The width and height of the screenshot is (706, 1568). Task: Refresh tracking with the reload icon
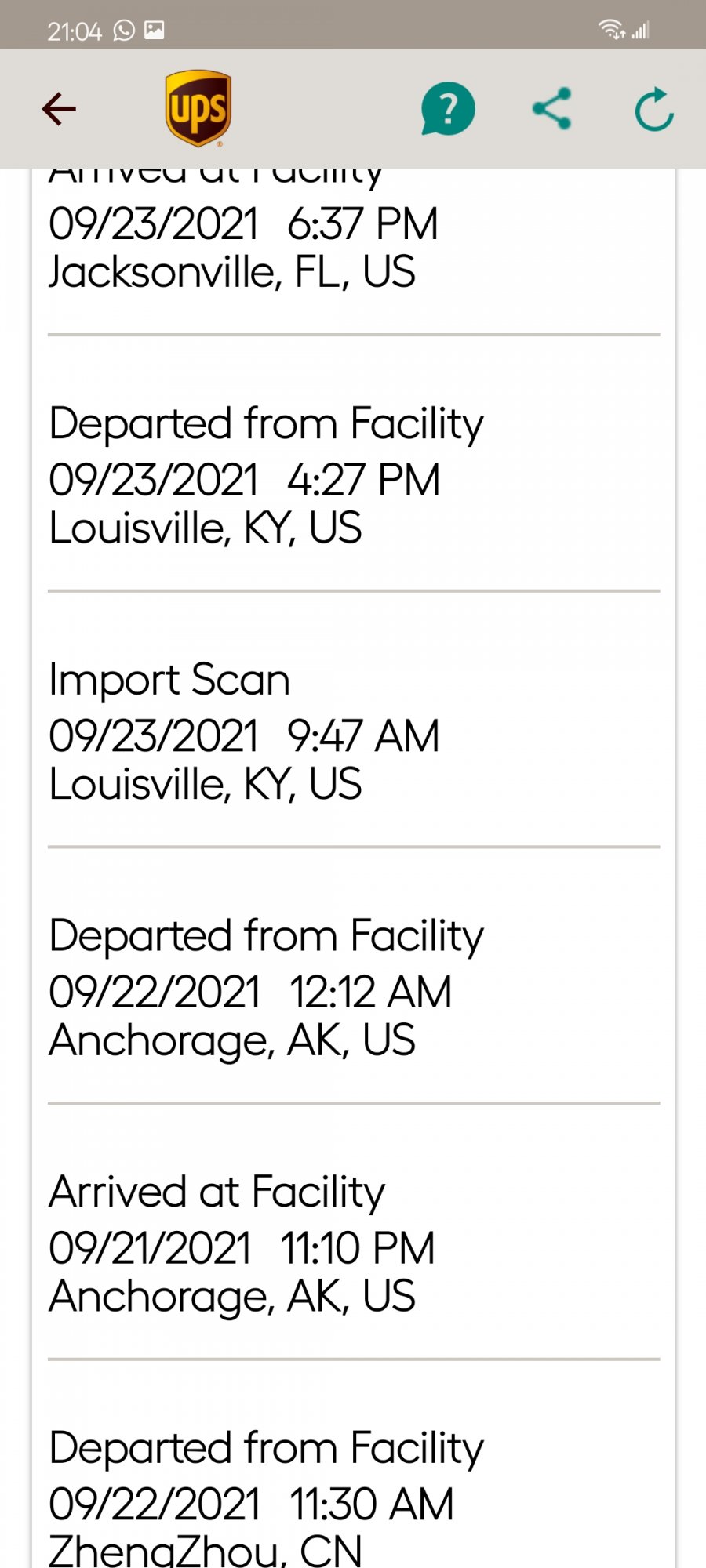click(654, 109)
